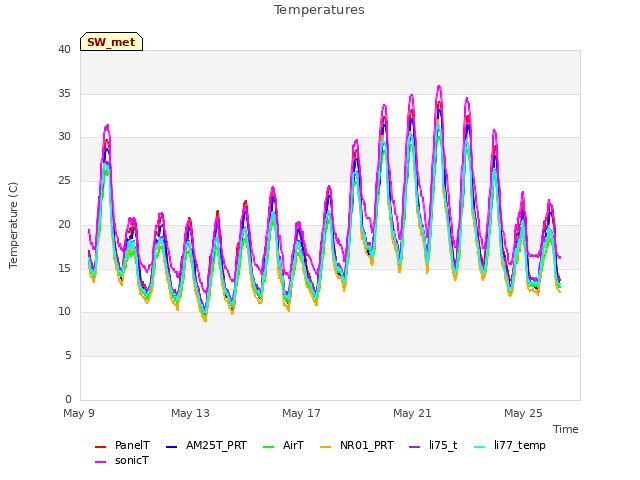Click the 30 y-axis tick label
This screenshot has height=480, width=640.
point(64,137)
